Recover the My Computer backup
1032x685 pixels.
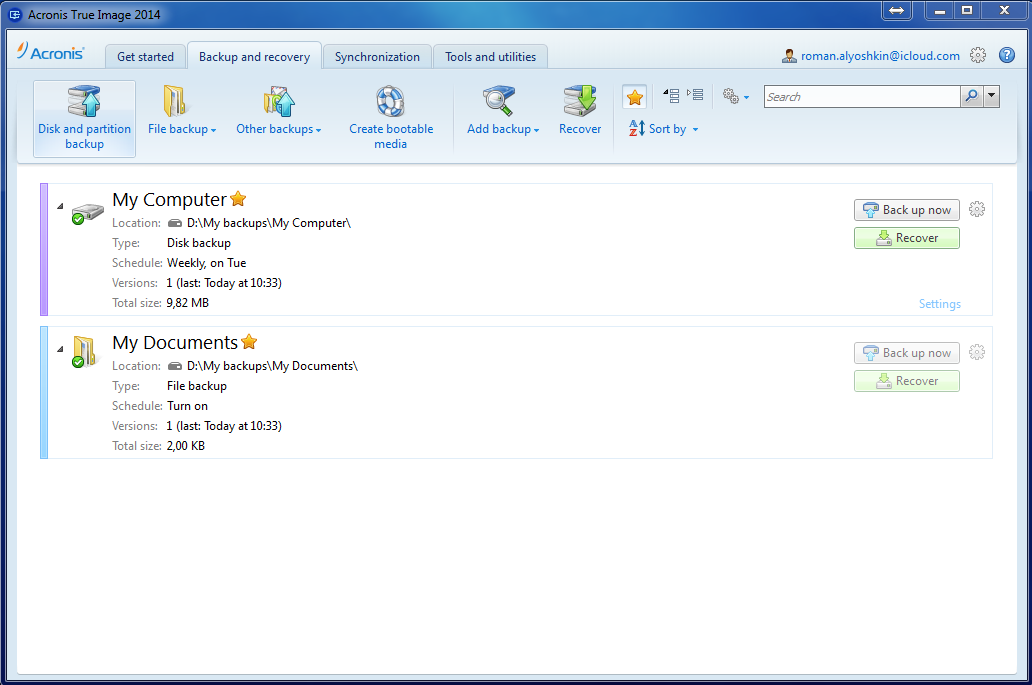point(906,238)
